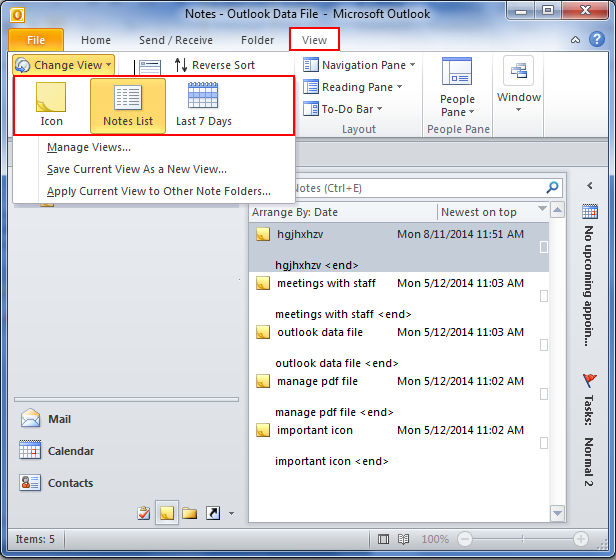Click the note icon beside important icon
The width and height of the screenshot is (616, 560).
pos(262,430)
